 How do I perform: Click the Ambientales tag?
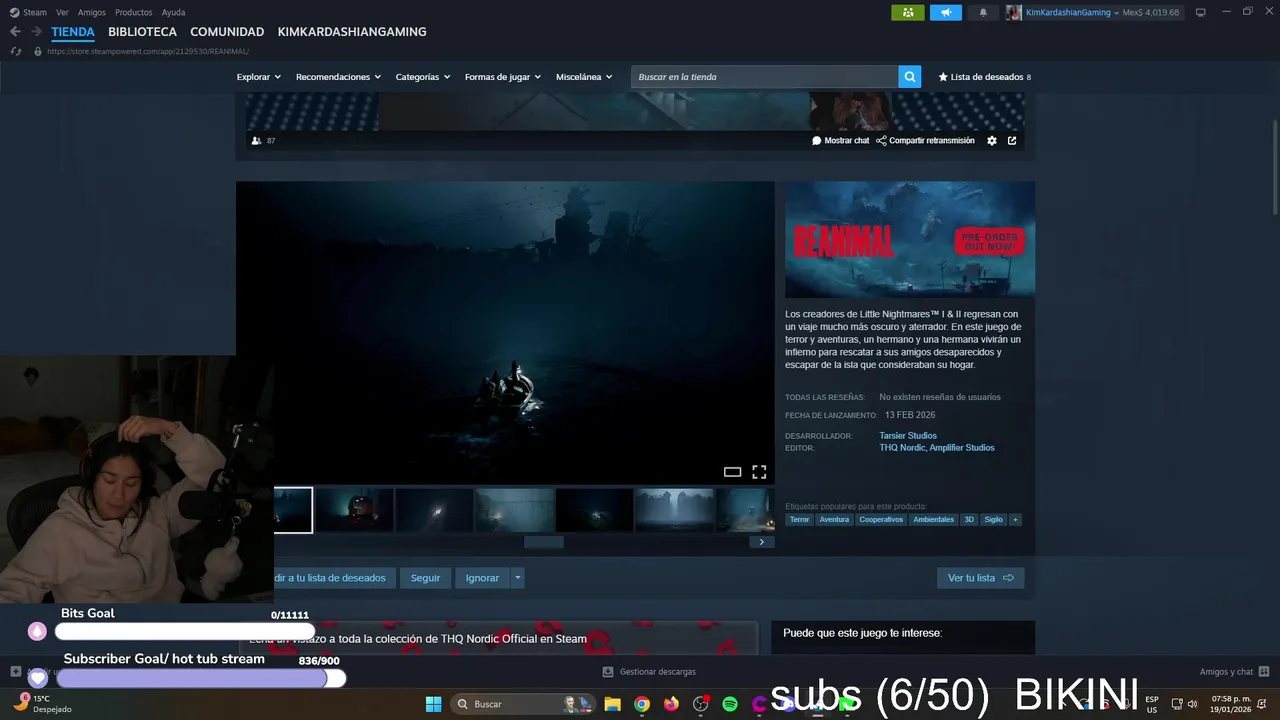click(933, 520)
